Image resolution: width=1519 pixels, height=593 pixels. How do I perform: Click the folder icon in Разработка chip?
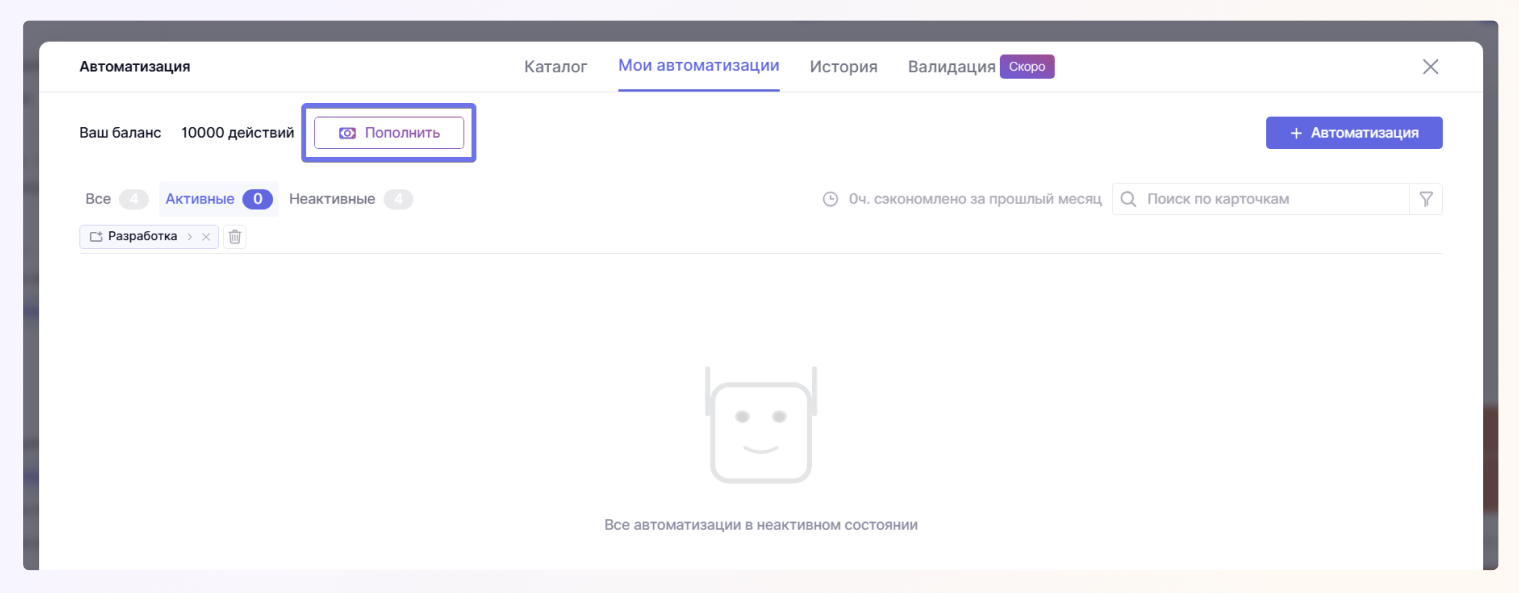pos(96,237)
